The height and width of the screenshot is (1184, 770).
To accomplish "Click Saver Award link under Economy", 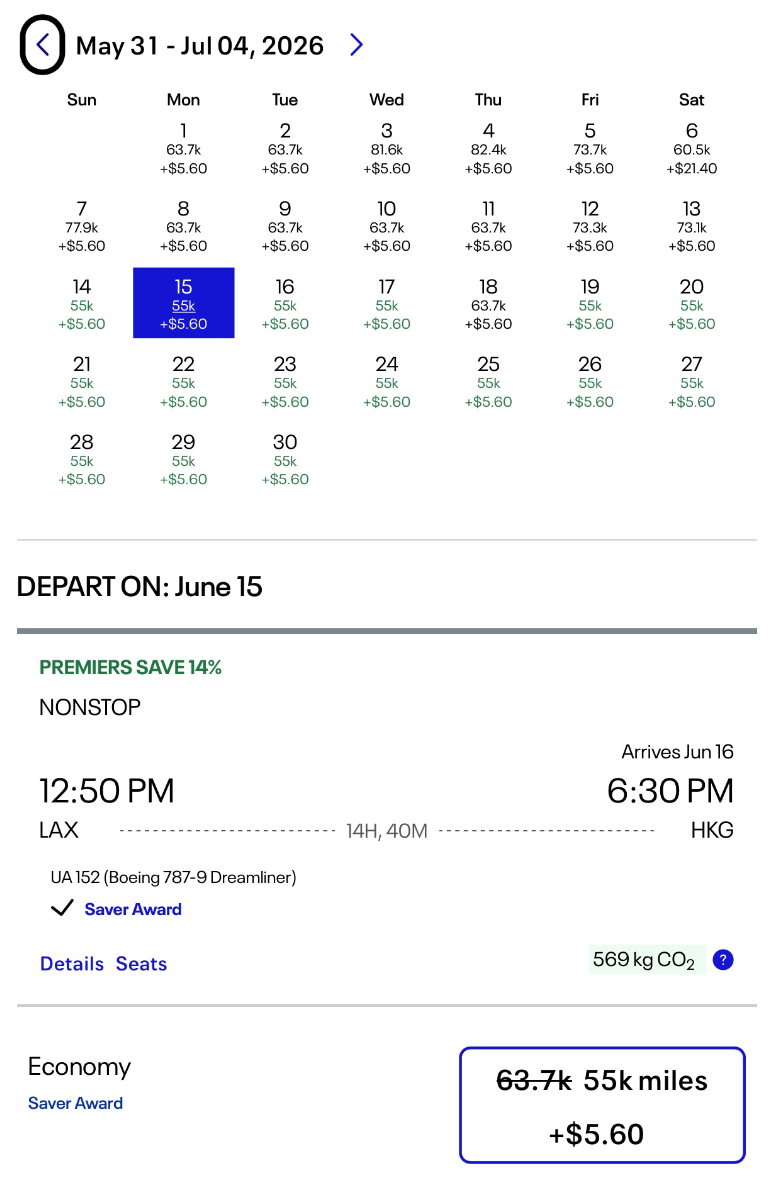I will (75, 1103).
